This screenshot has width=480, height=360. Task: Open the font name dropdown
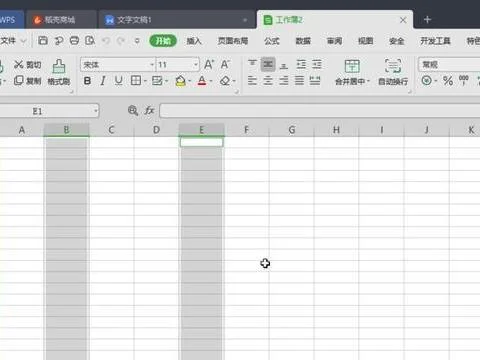click(152, 64)
